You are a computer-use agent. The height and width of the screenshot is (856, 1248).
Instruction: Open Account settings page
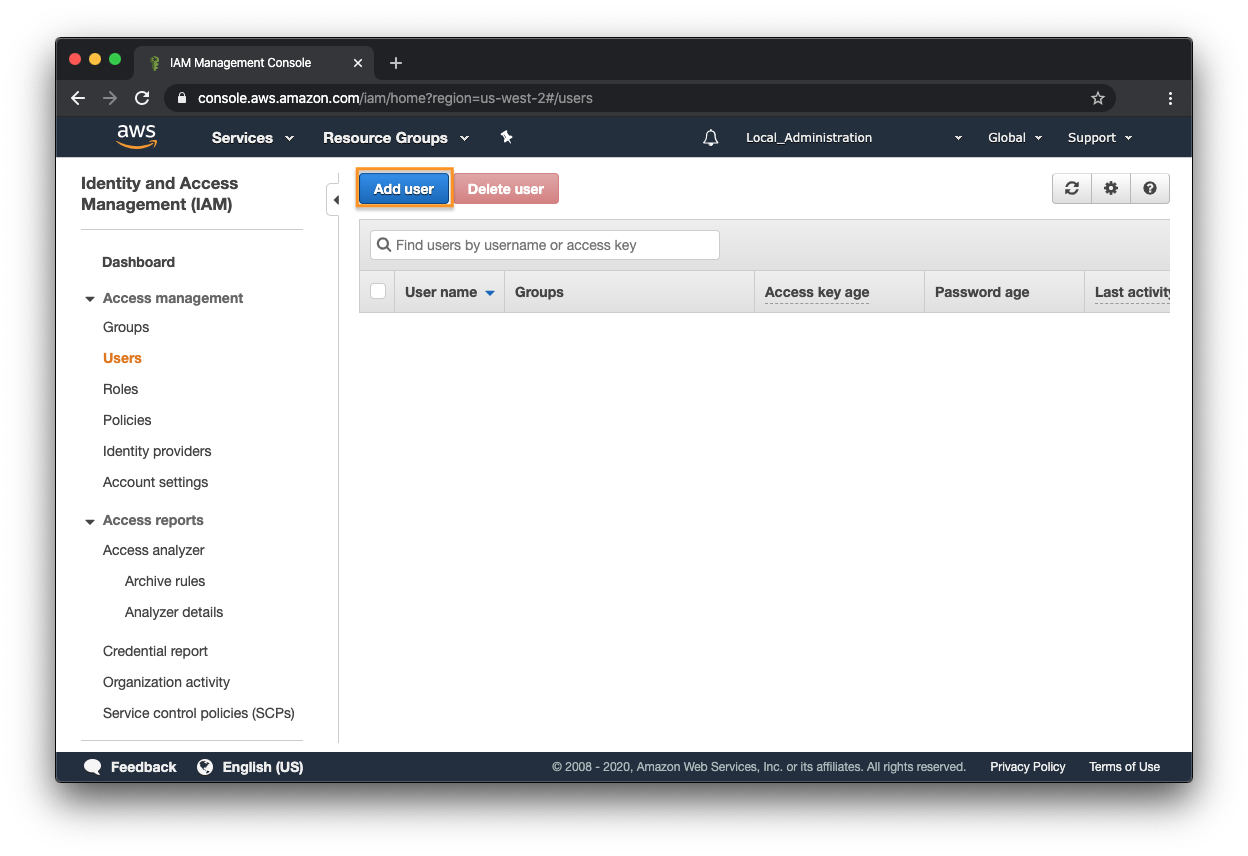pyautogui.click(x=155, y=482)
